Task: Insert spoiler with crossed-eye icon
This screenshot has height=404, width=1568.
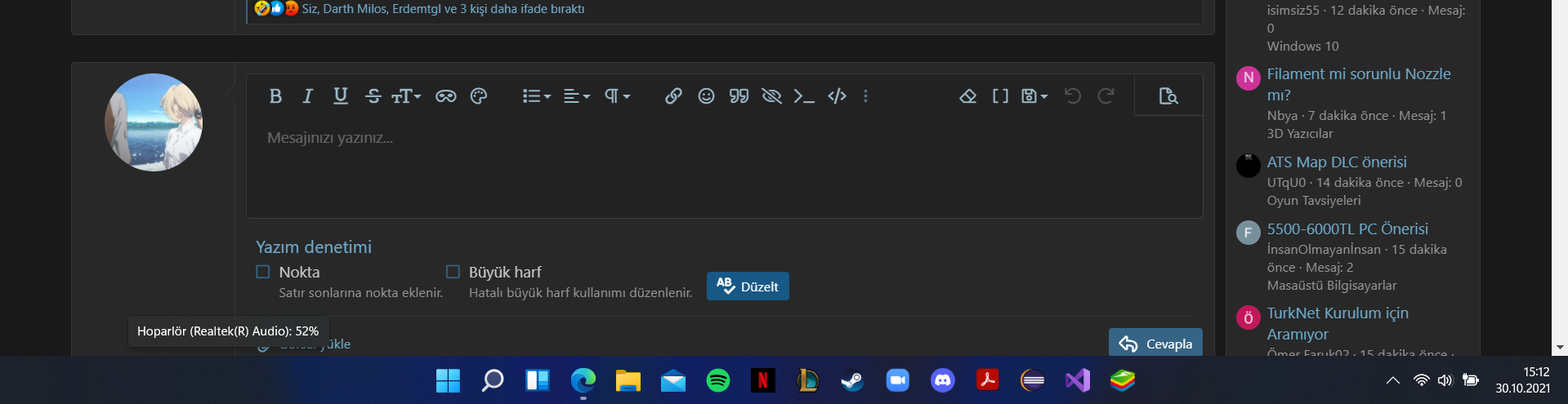Action: pyautogui.click(x=771, y=96)
